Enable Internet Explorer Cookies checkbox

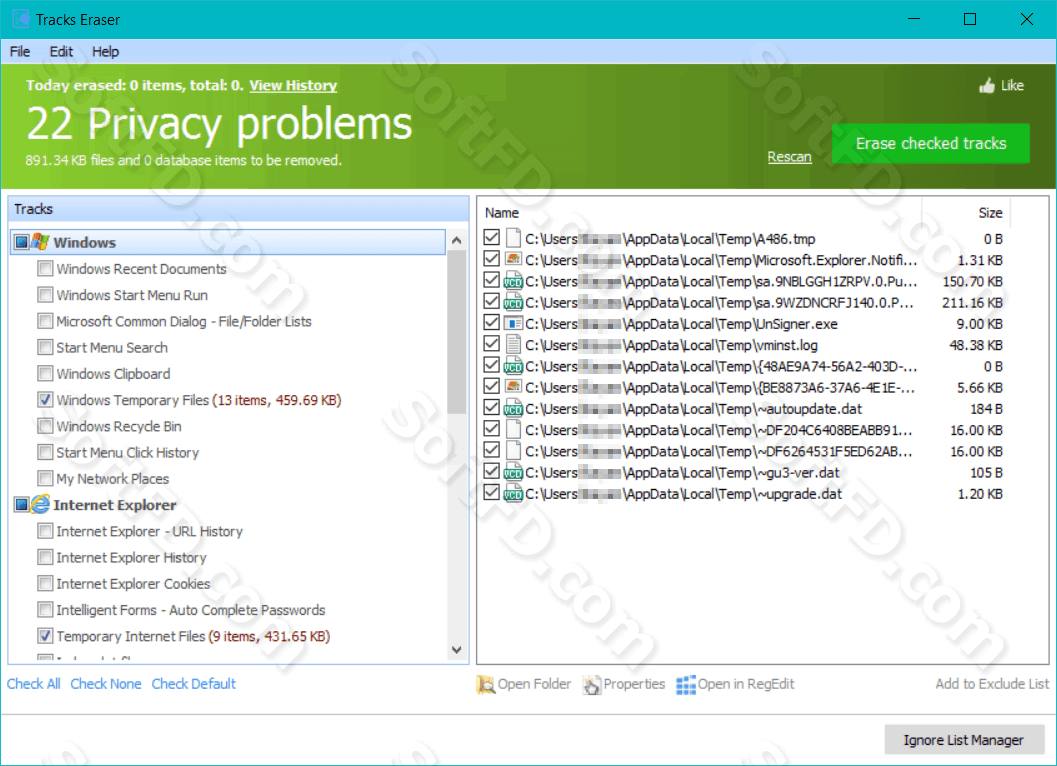45,583
